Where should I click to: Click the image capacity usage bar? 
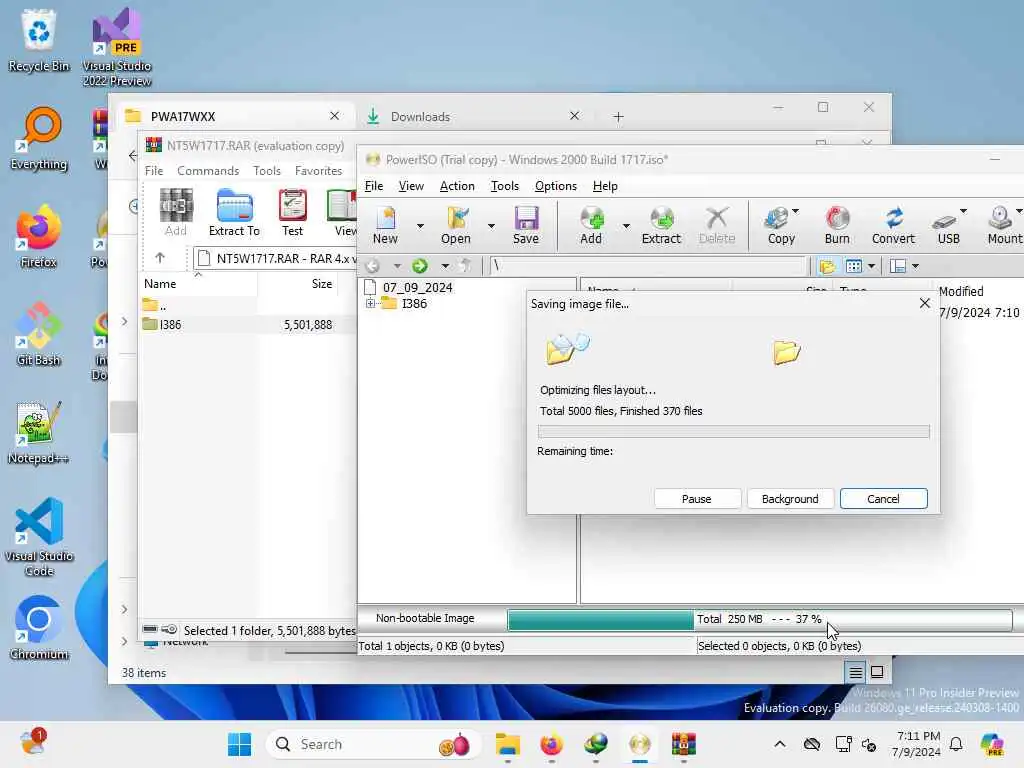[760, 619]
